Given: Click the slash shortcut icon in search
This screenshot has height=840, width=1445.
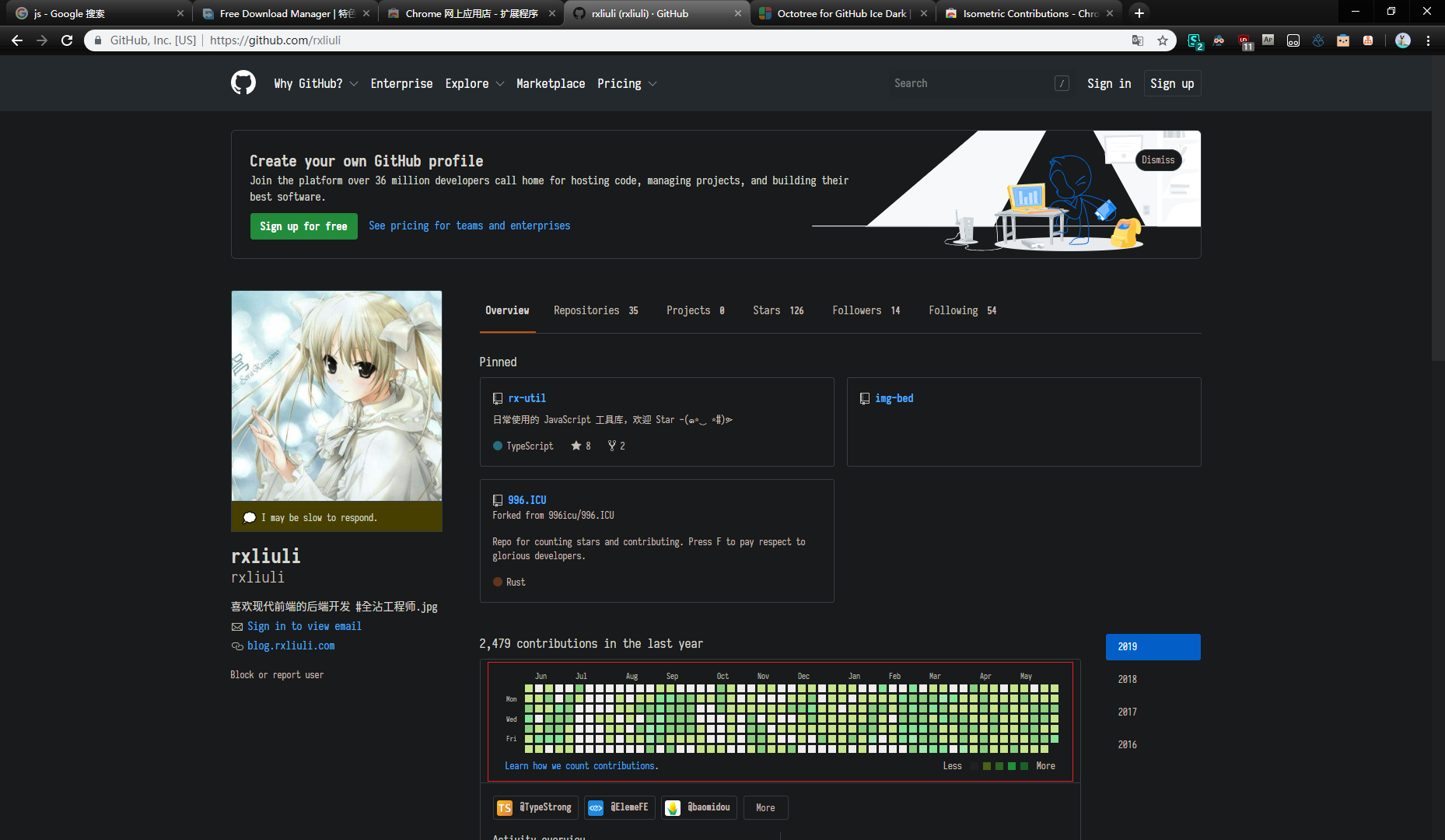Looking at the screenshot, I should coord(1062,83).
